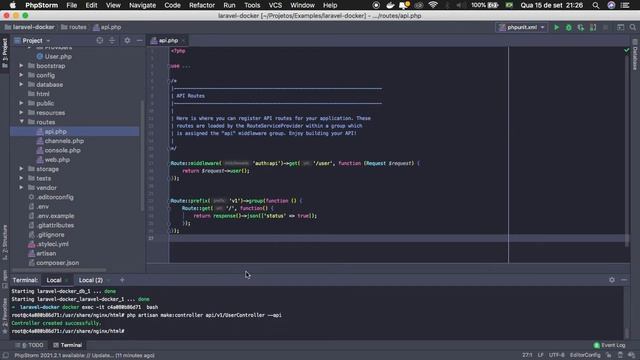Click the Project tree vertical scrollbar
Image resolution: width=640 pixels, height=360 pixels.
pos(142,155)
